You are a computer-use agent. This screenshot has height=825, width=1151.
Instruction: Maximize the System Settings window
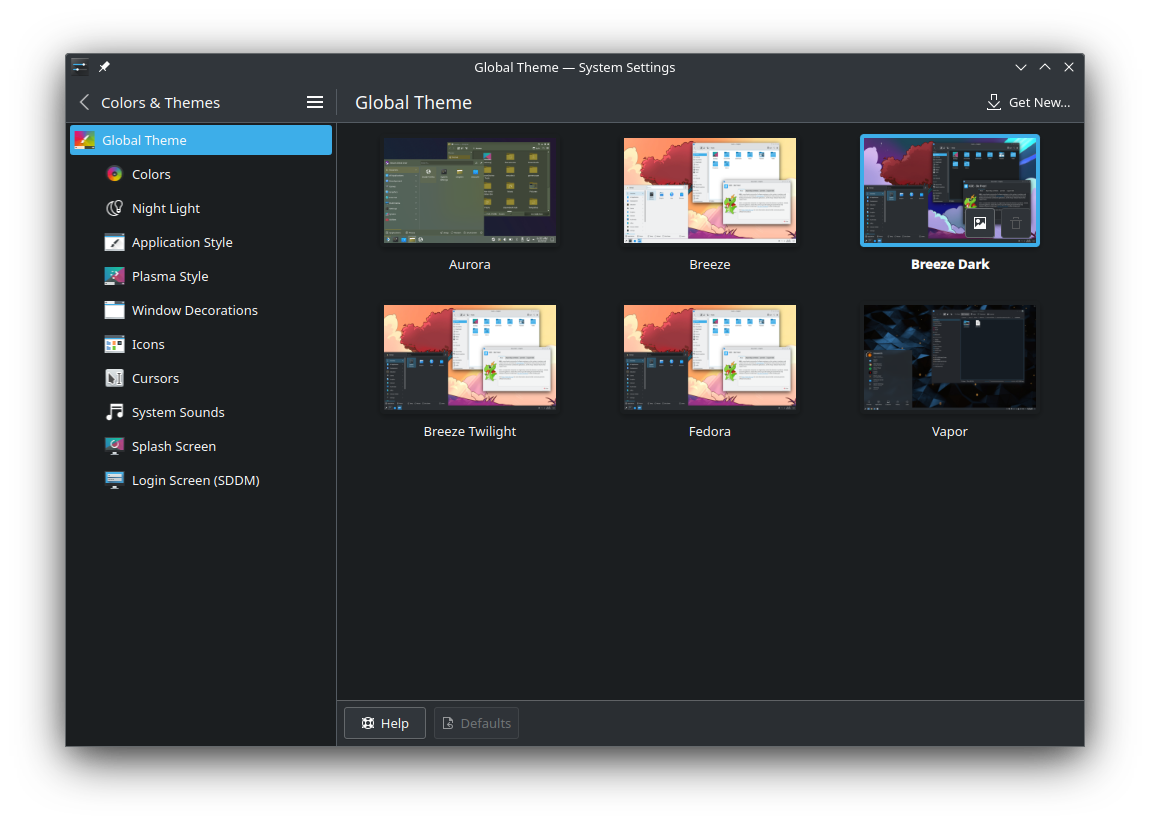click(1045, 67)
